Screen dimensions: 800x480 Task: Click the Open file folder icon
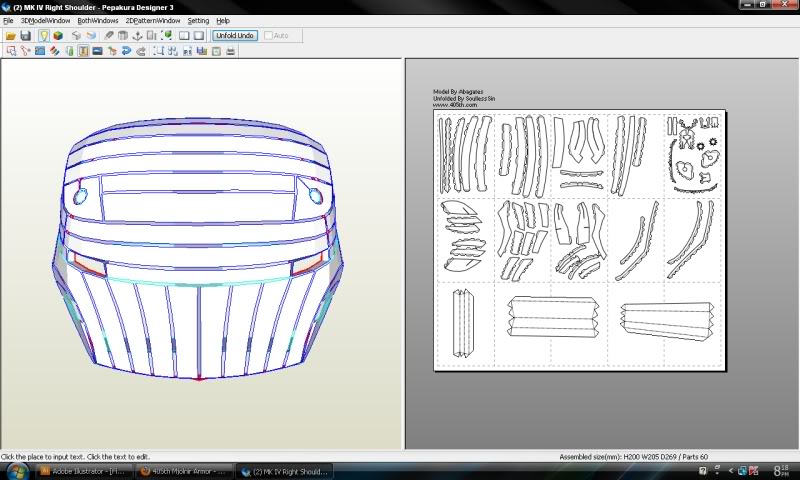(10, 36)
